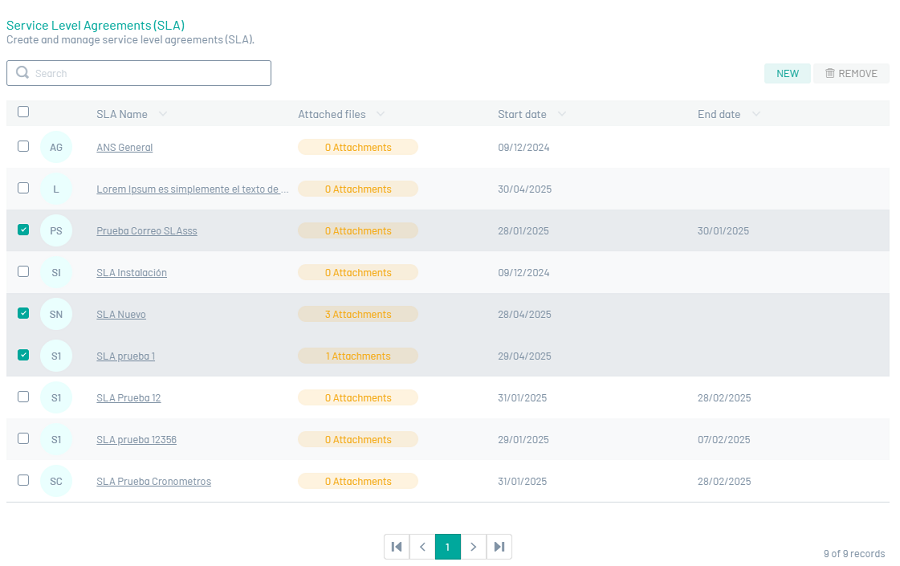Expand the Start date column dropdown
The image size is (900, 566).
[562, 115]
